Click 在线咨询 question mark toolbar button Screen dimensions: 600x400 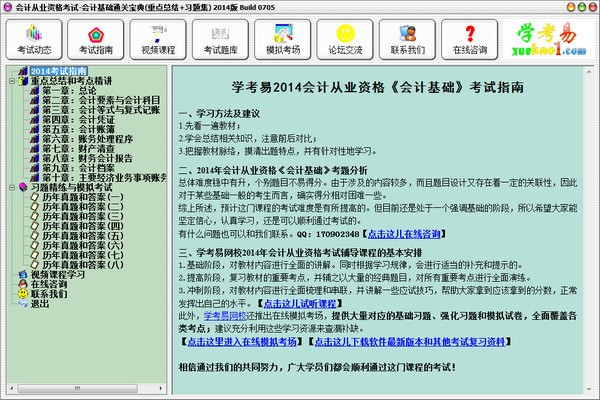(x=470, y=40)
